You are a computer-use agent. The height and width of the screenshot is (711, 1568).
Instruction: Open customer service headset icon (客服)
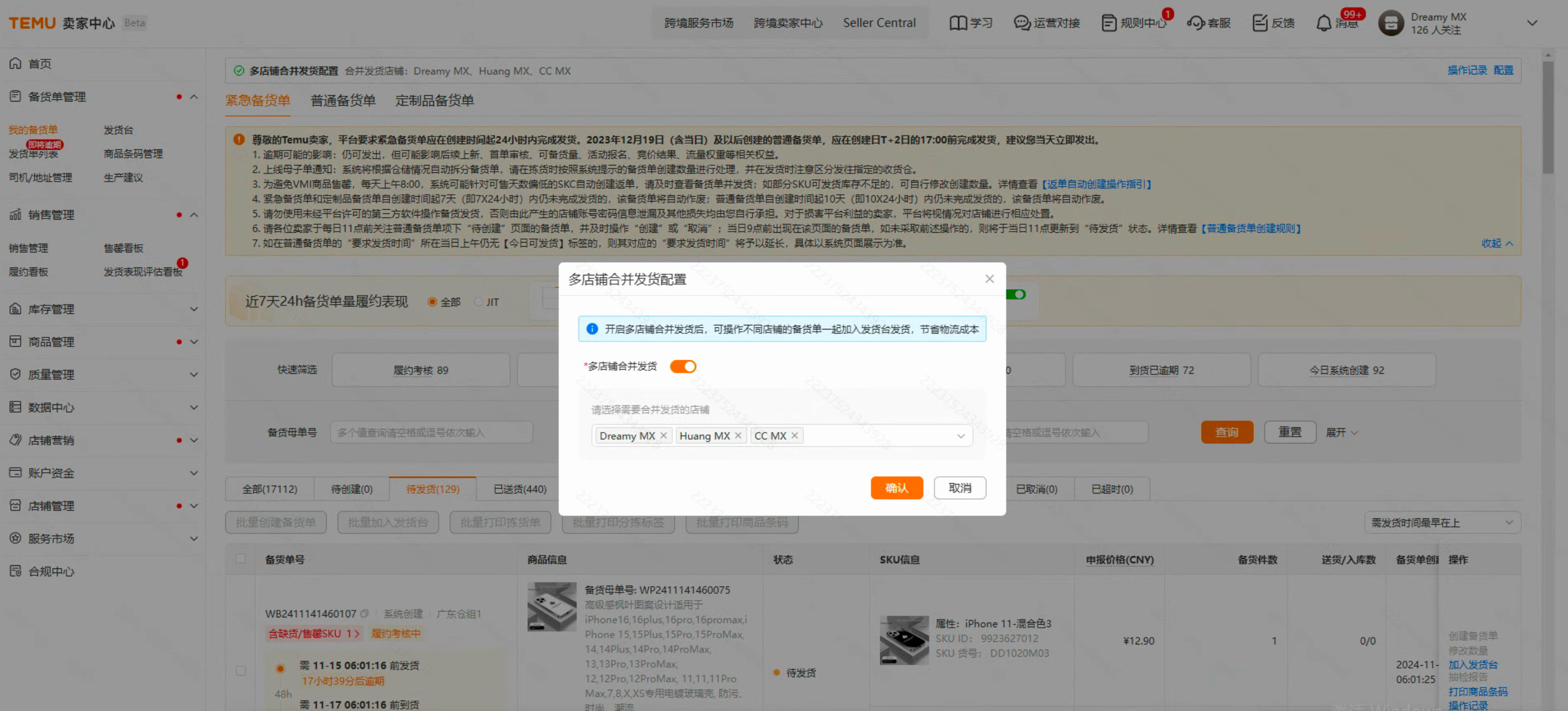click(1196, 23)
